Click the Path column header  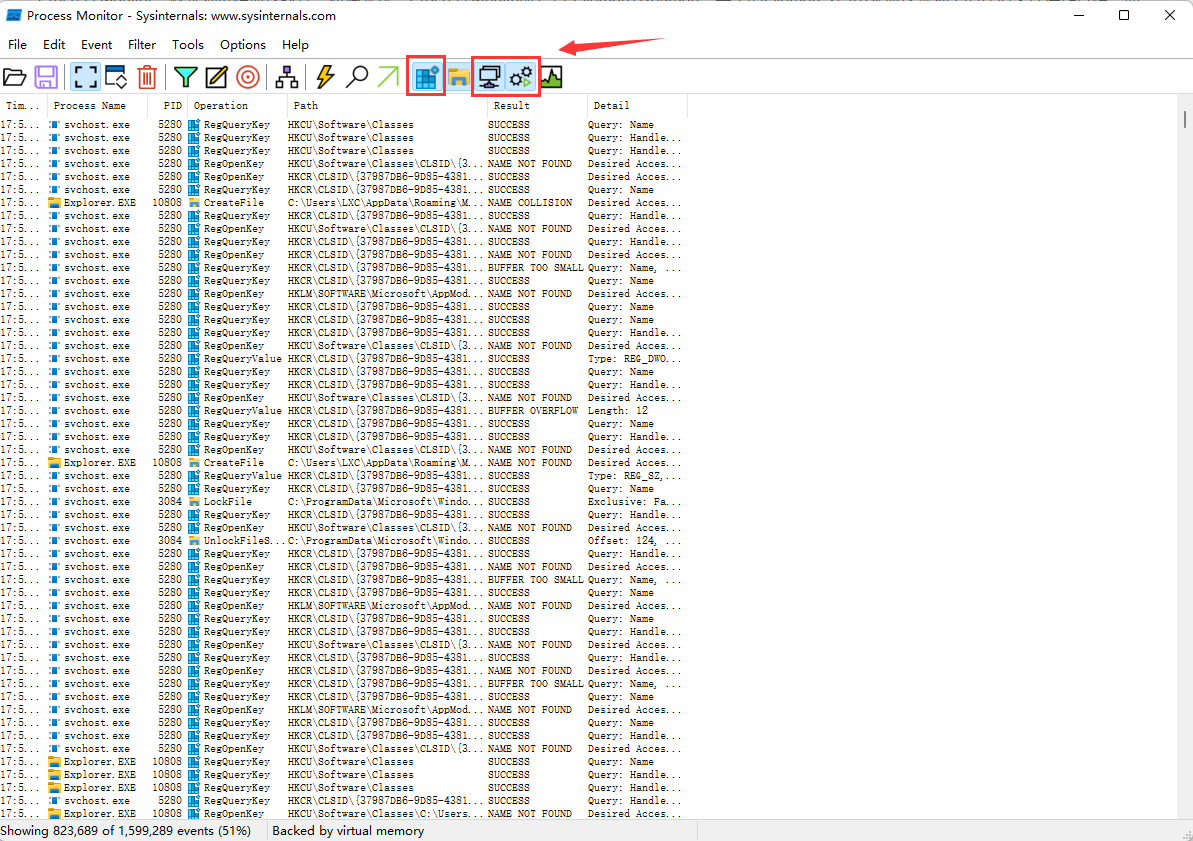pos(387,106)
